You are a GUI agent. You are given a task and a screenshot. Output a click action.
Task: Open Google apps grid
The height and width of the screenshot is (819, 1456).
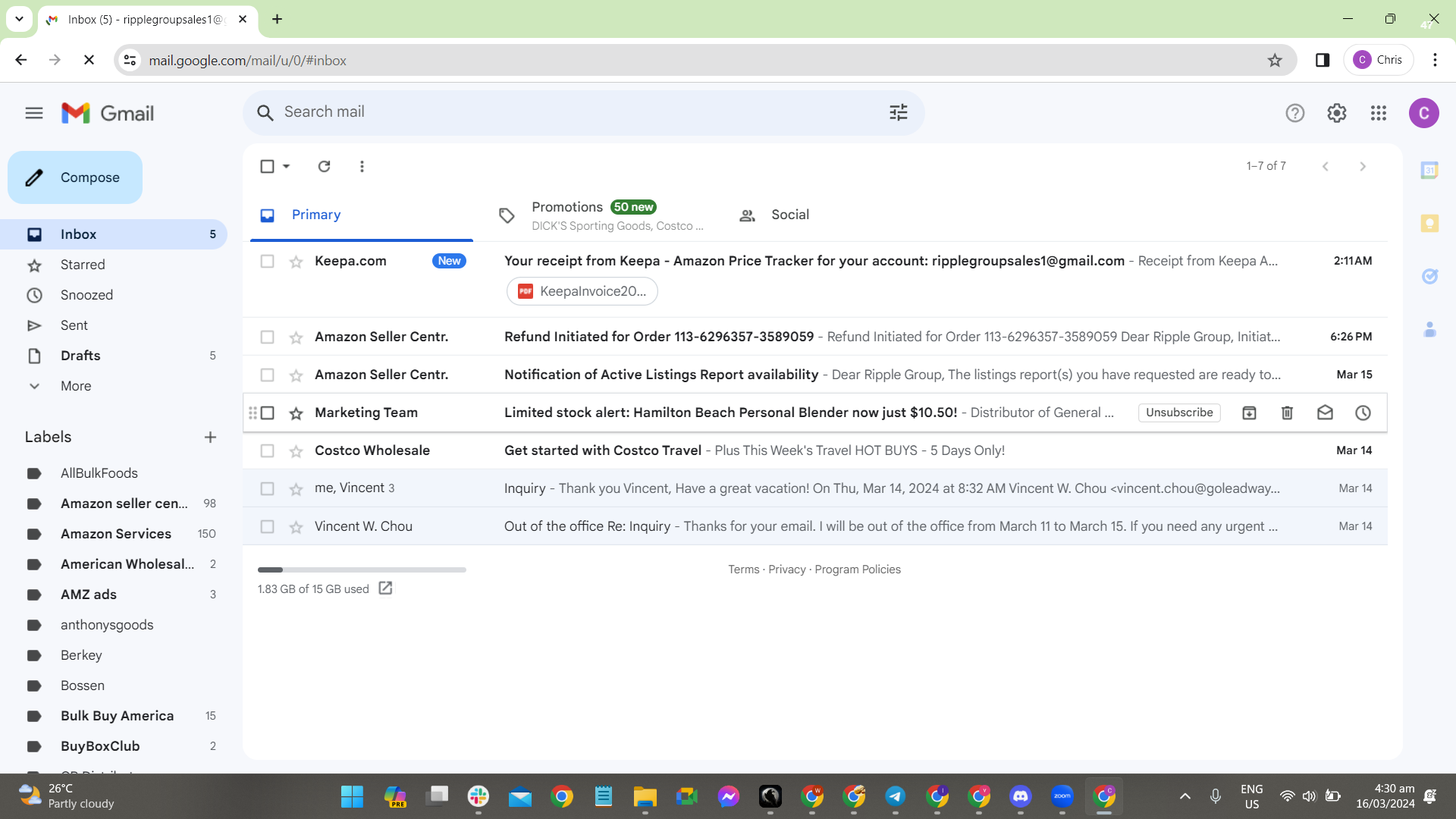(x=1379, y=113)
